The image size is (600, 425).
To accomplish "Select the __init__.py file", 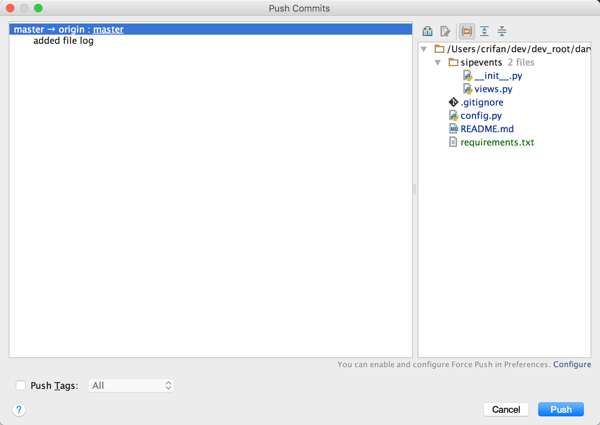I will coord(498,76).
